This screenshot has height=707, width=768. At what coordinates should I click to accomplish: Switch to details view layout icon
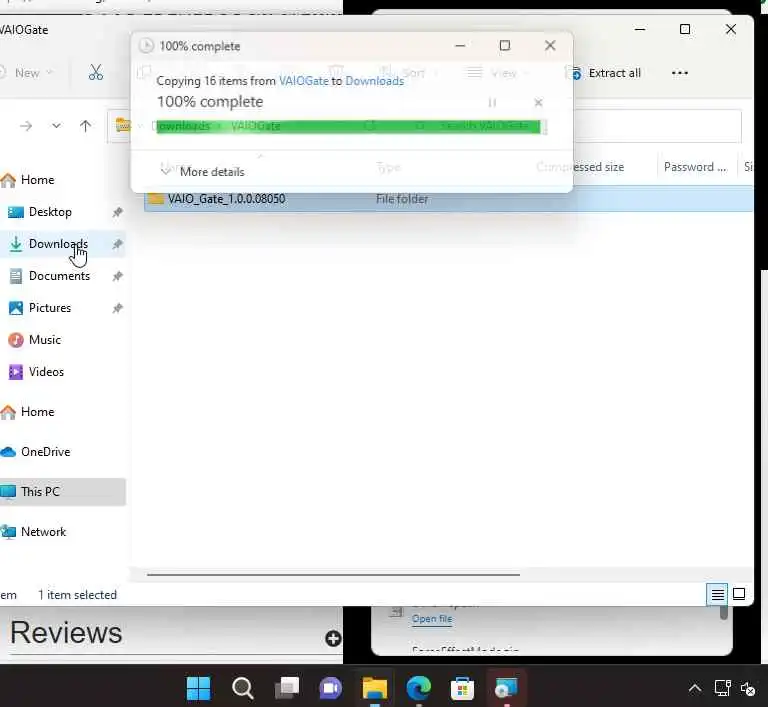tap(718, 594)
